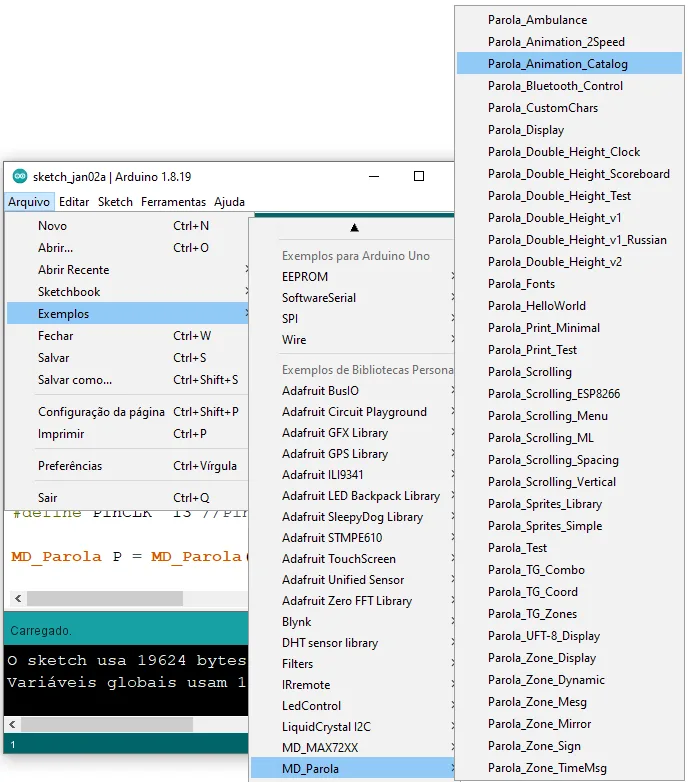Click the editor horizontal scrollbar thumb
Image resolution: width=688 pixels, height=782 pixels.
pos(105,598)
